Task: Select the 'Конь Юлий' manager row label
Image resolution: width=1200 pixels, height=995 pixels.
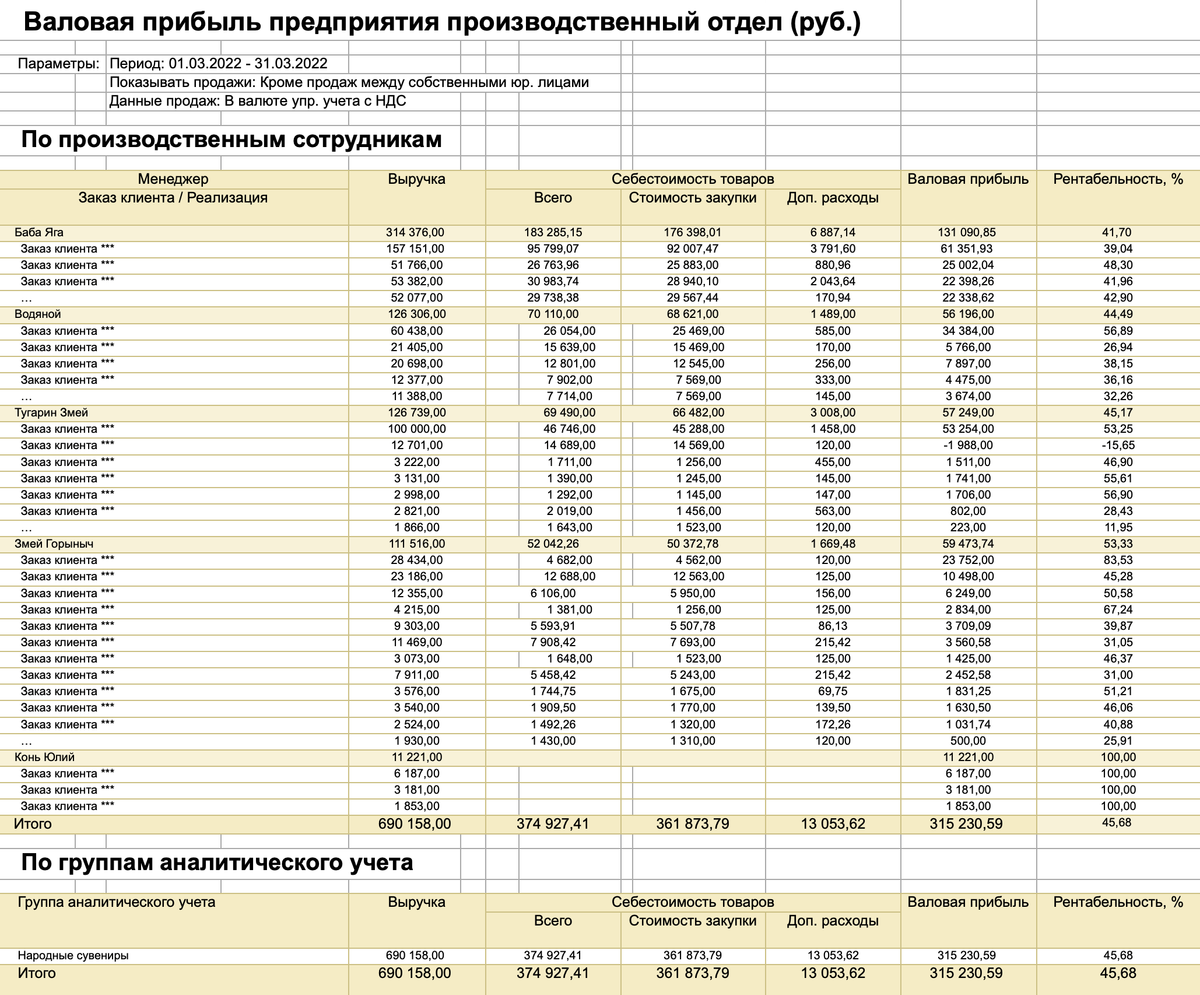Action: click(x=44, y=757)
